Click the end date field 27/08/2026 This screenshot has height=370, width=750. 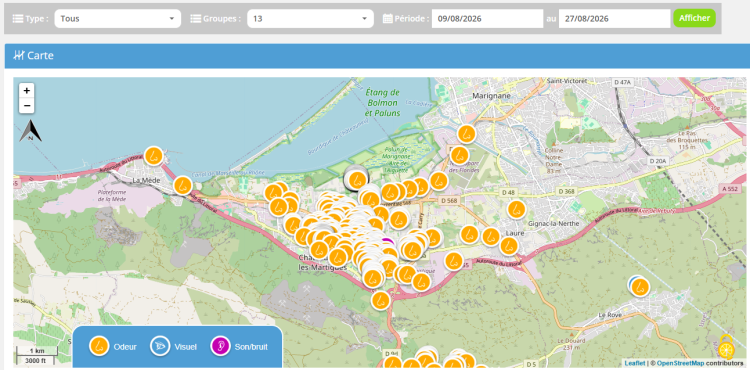pos(615,19)
